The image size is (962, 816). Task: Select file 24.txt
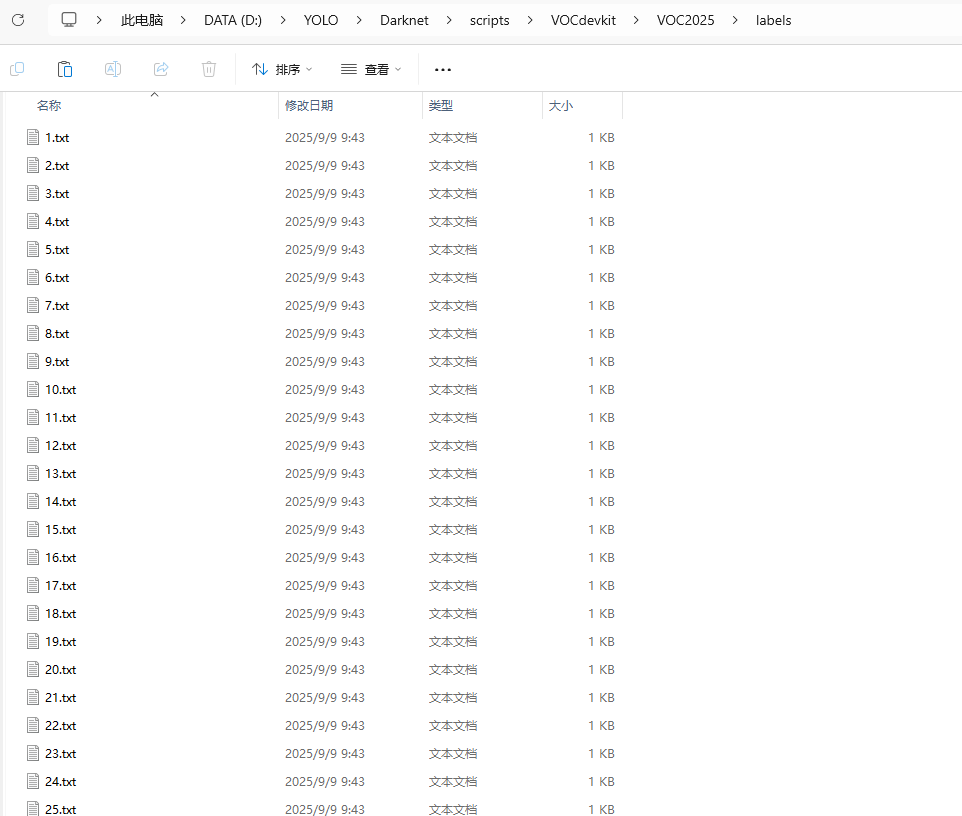tap(61, 782)
